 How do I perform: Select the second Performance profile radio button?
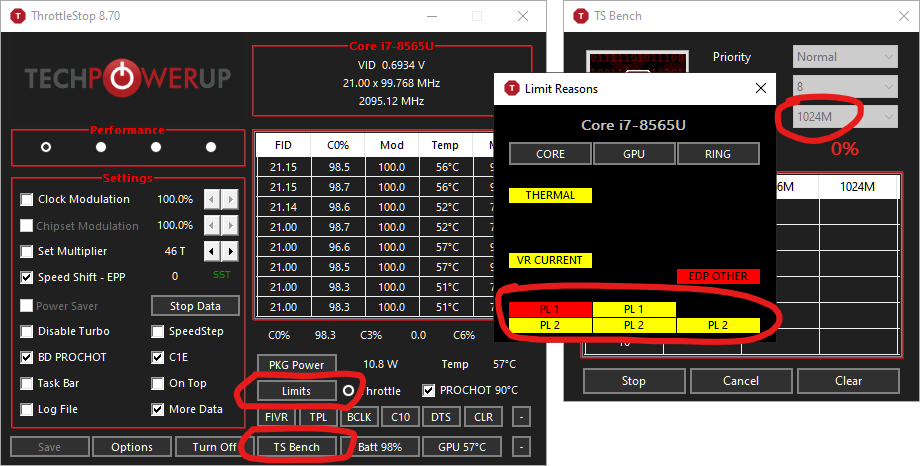click(x=101, y=147)
